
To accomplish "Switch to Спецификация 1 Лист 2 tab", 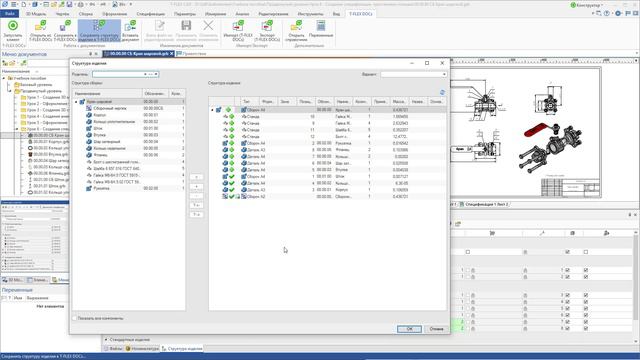I will coord(484,204).
